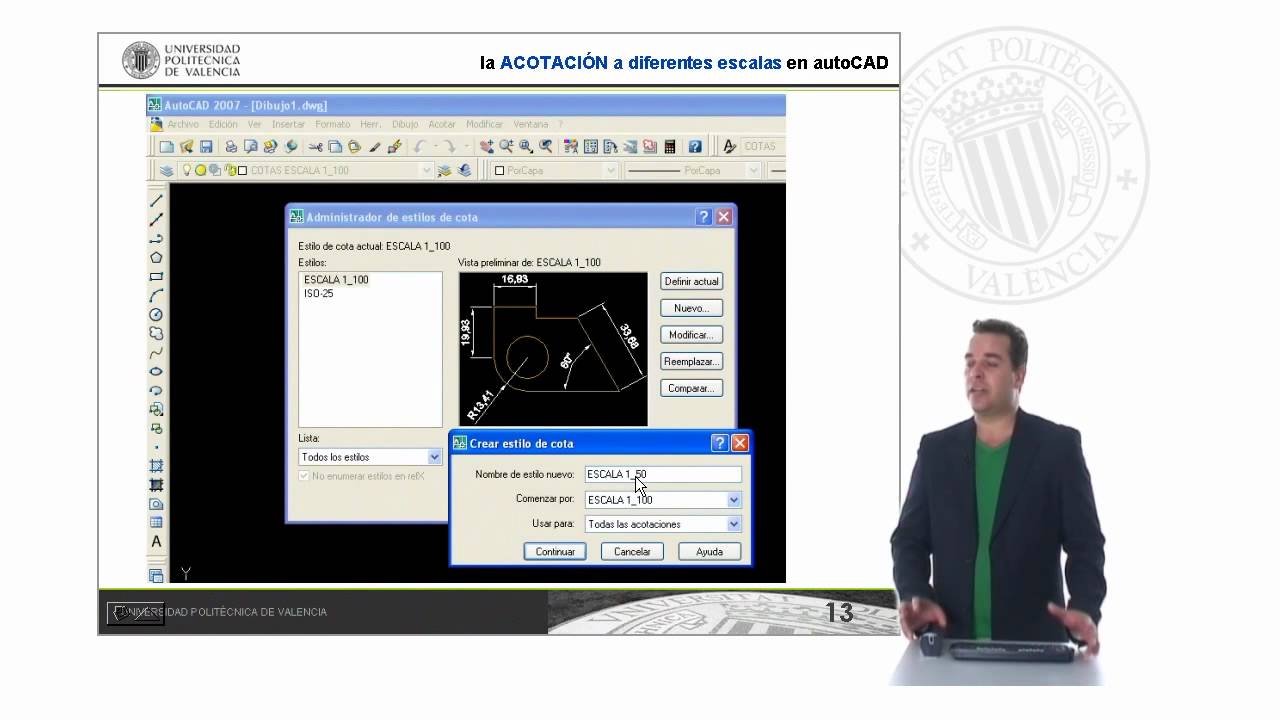This screenshot has width=1280, height=720.
Task: Select ESCALA 1_100 in Estilos list
Action: (336, 280)
